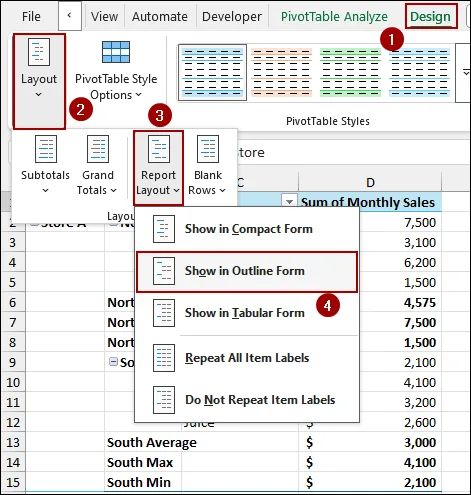Click the Grand Totals icon

point(98,149)
